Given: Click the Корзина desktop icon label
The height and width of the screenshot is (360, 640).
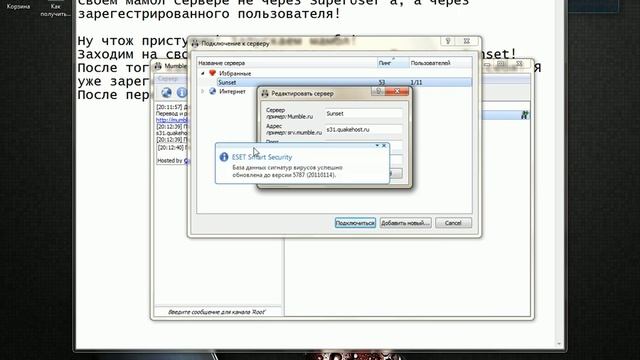Looking at the screenshot, I should [18, 7].
